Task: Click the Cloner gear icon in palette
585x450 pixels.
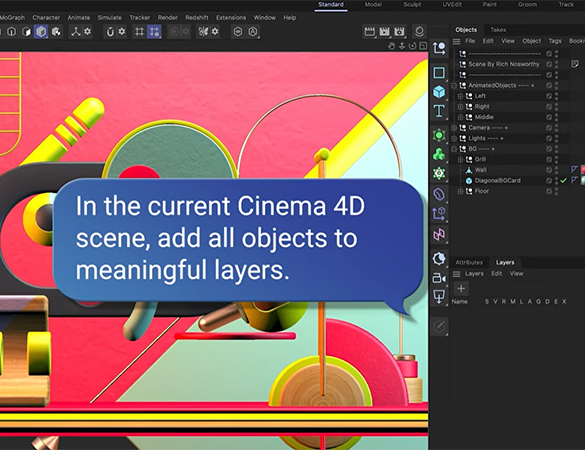Action: [x=439, y=173]
